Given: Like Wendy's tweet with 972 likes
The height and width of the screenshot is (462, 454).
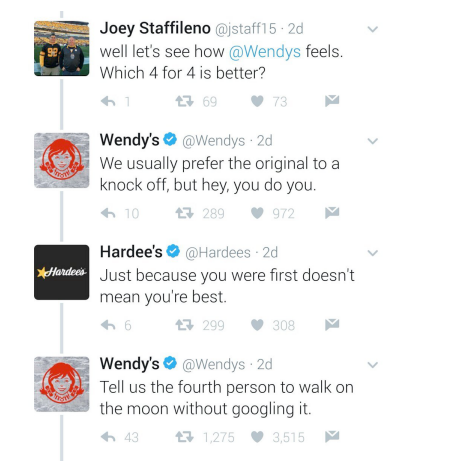Looking at the screenshot, I should (257, 213).
